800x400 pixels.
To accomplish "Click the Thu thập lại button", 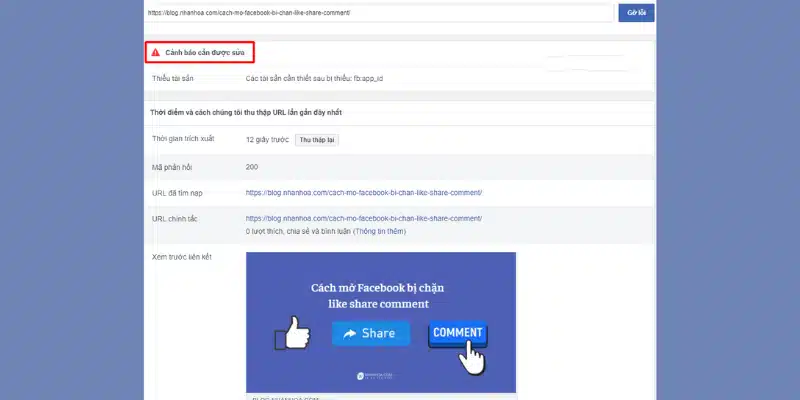I will tap(316, 140).
